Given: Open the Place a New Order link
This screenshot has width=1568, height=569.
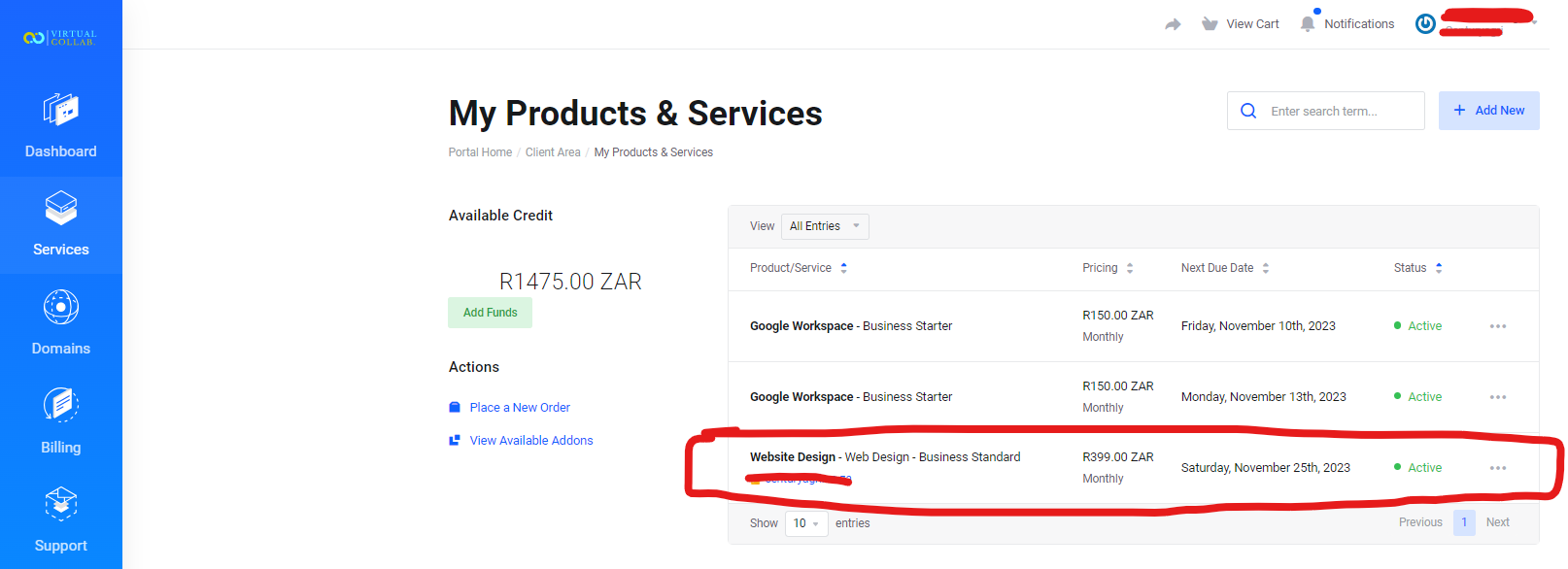Looking at the screenshot, I should tap(520, 408).
